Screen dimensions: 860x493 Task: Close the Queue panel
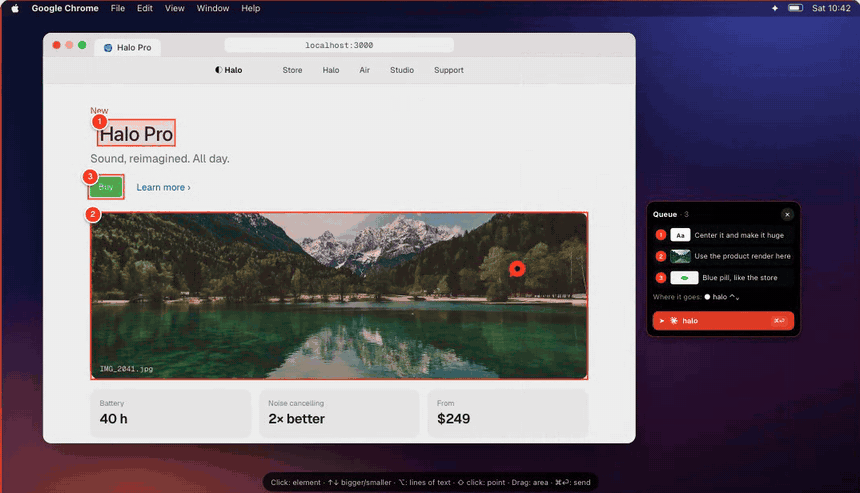[x=787, y=214]
